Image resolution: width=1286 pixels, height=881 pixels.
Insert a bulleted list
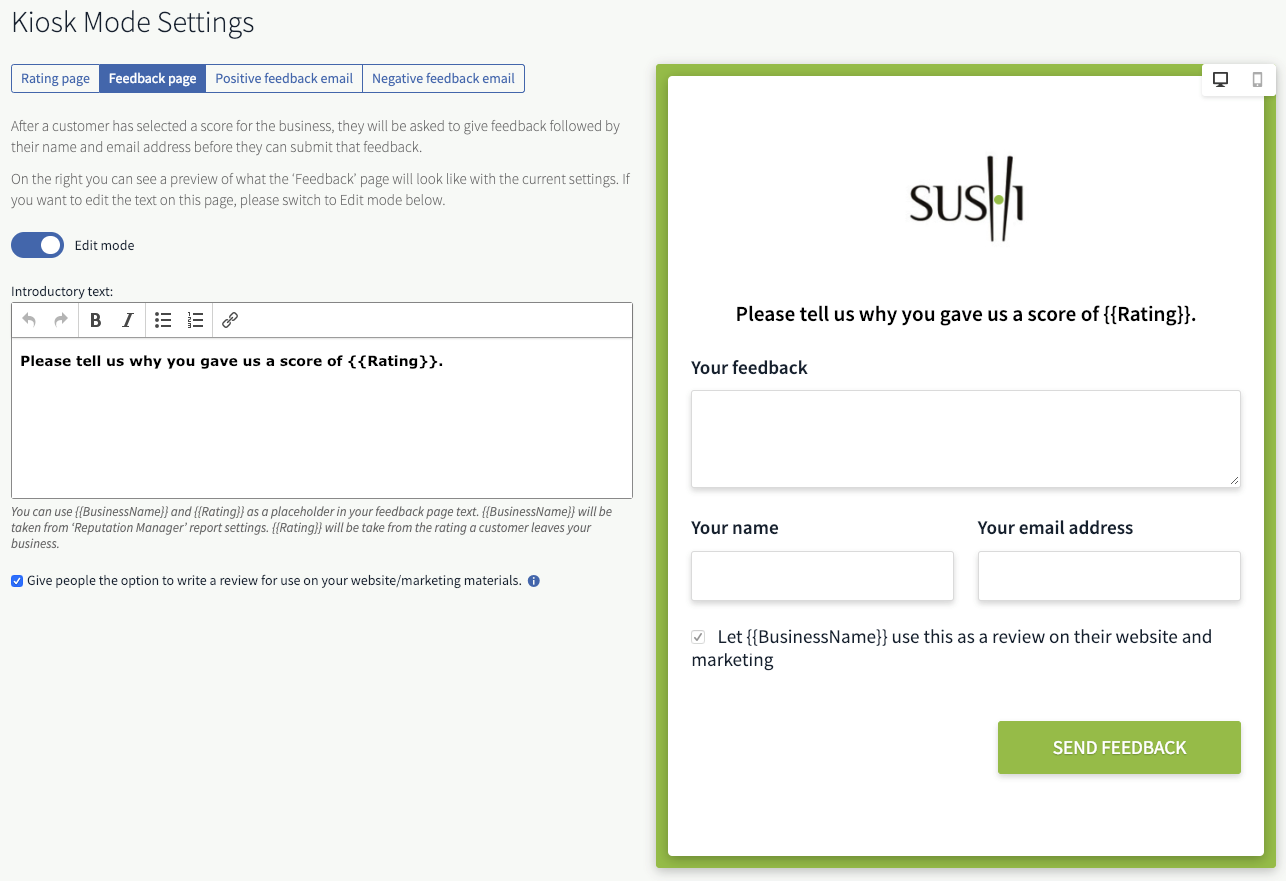coord(163,320)
